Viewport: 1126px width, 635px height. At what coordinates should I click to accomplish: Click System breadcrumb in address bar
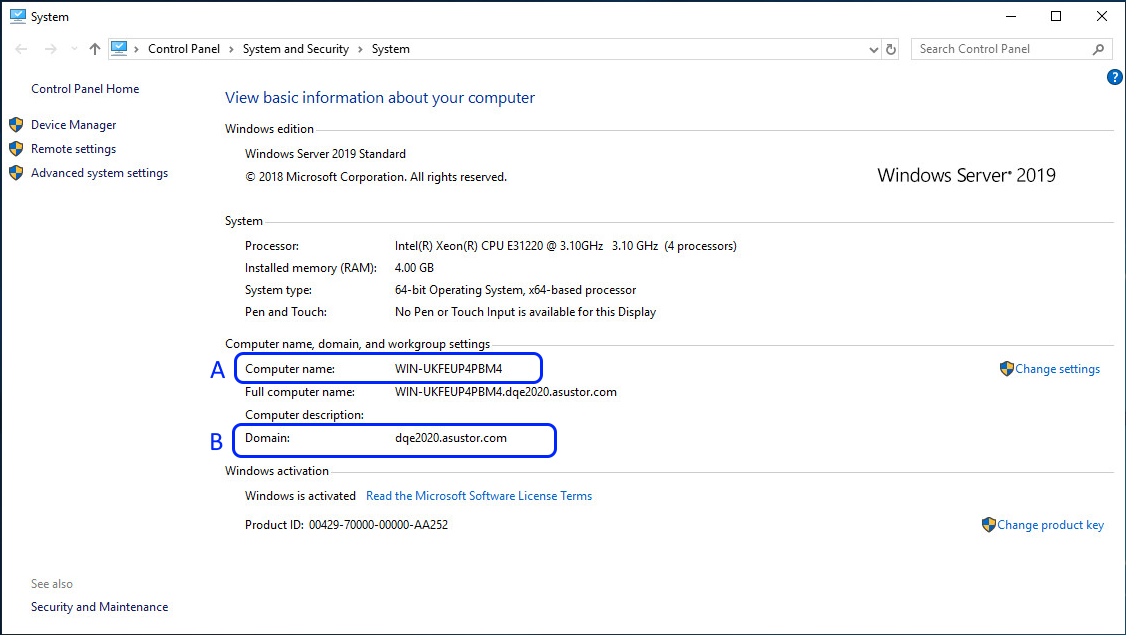(x=391, y=49)
